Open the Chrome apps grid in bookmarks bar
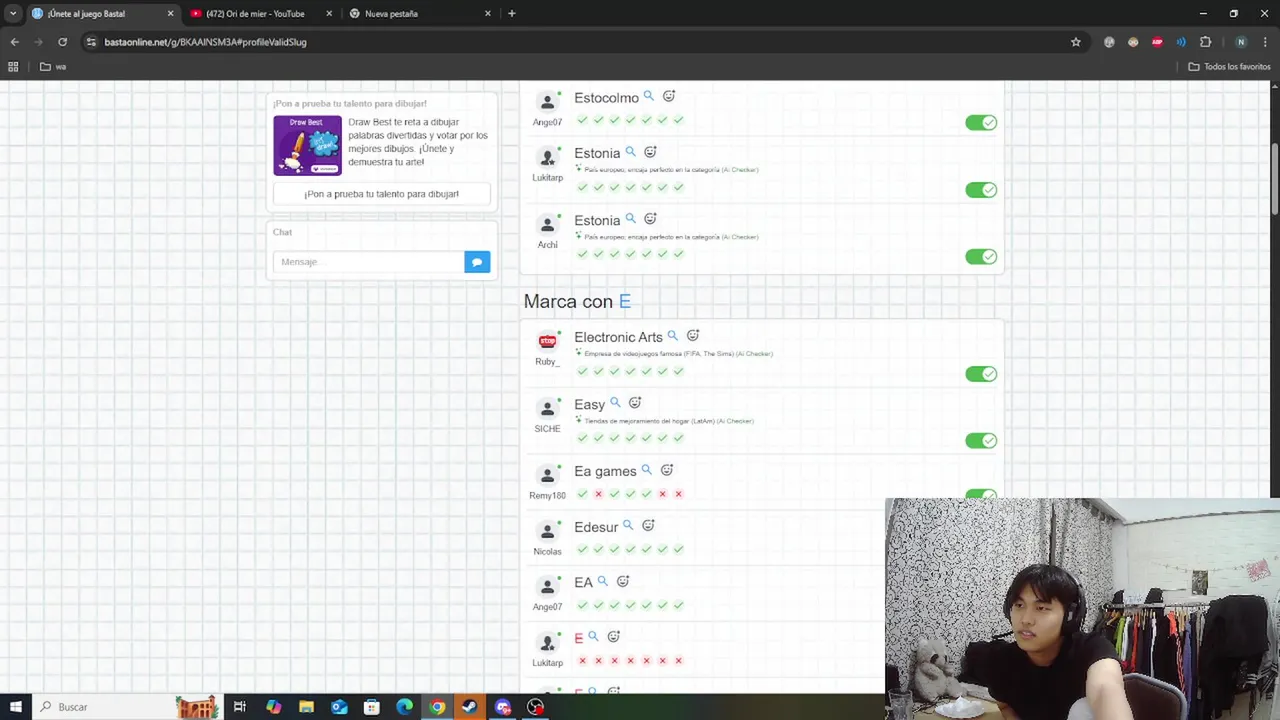 13,67
